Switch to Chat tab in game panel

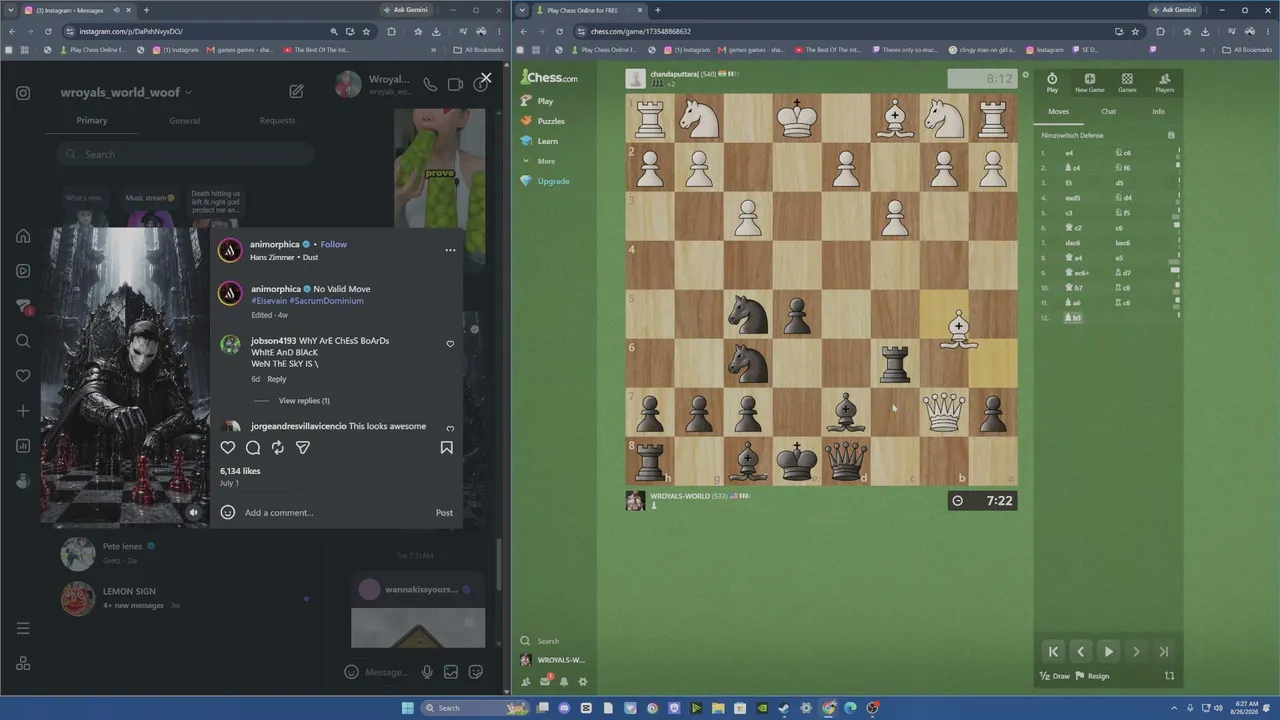tap(1108, 112)
